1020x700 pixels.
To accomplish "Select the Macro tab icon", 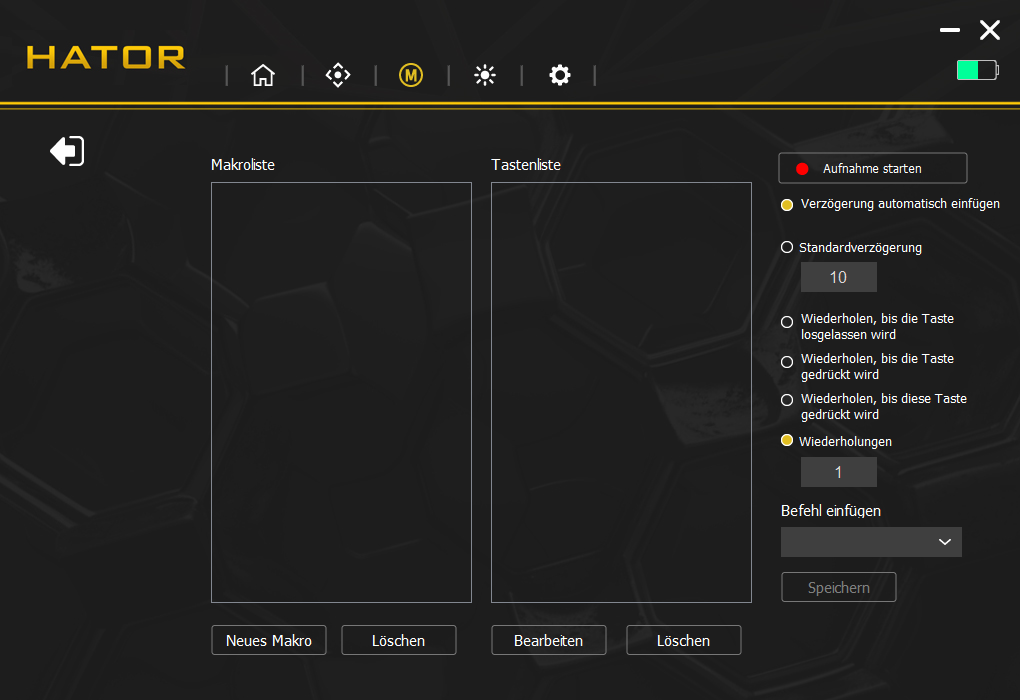I will click(x=411, y=76).
